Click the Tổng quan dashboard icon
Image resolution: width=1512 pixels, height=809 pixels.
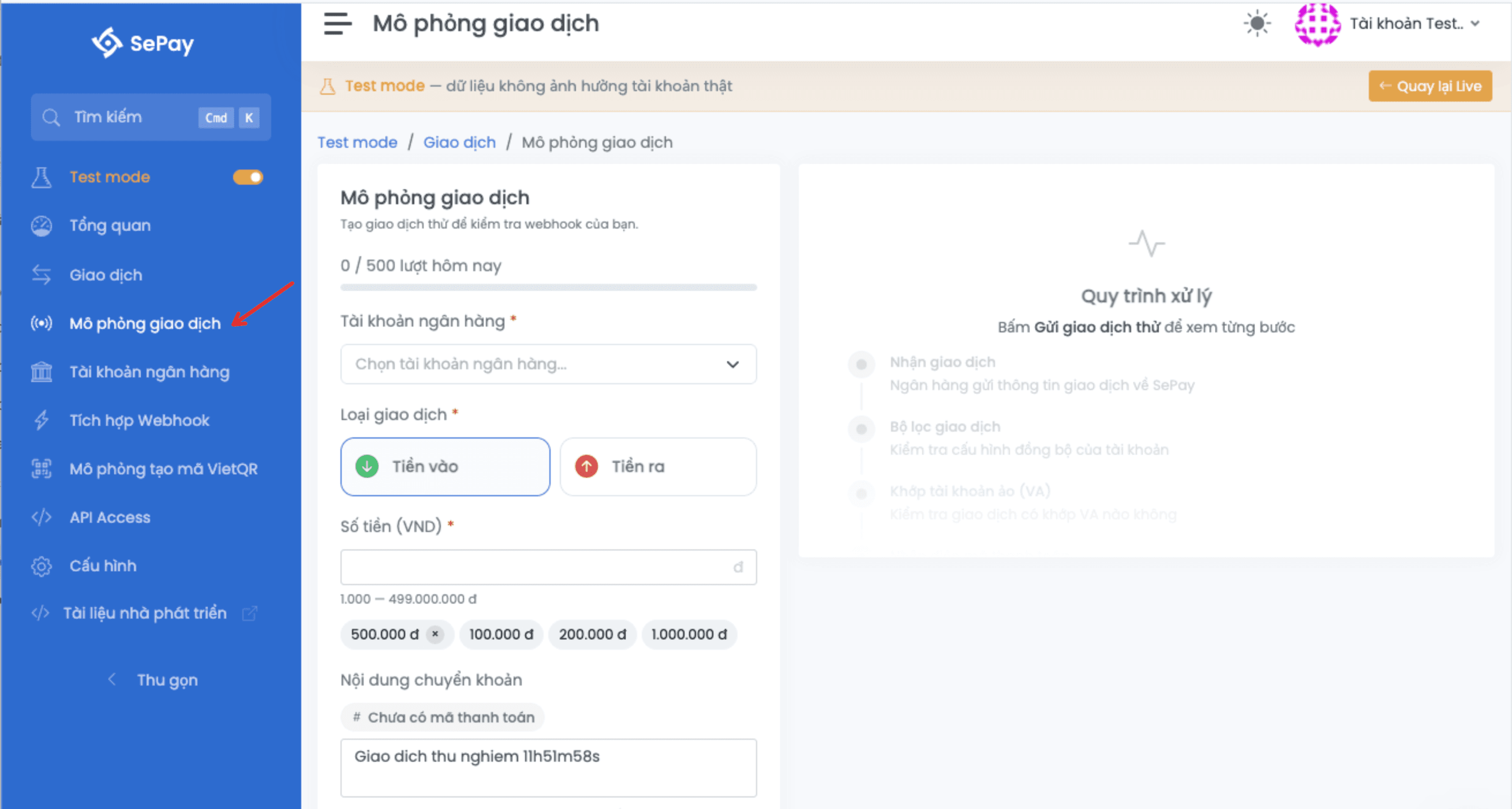(x=41, y=226)
